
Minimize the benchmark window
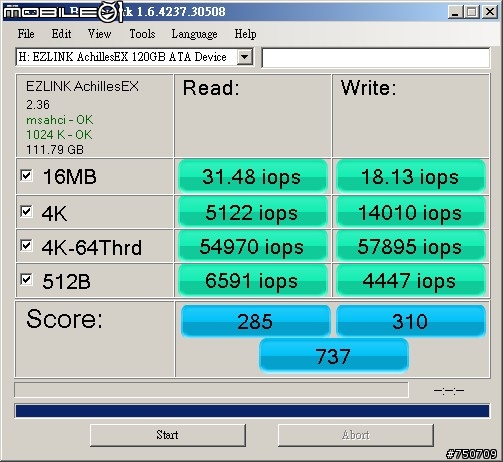coord(455,12)
